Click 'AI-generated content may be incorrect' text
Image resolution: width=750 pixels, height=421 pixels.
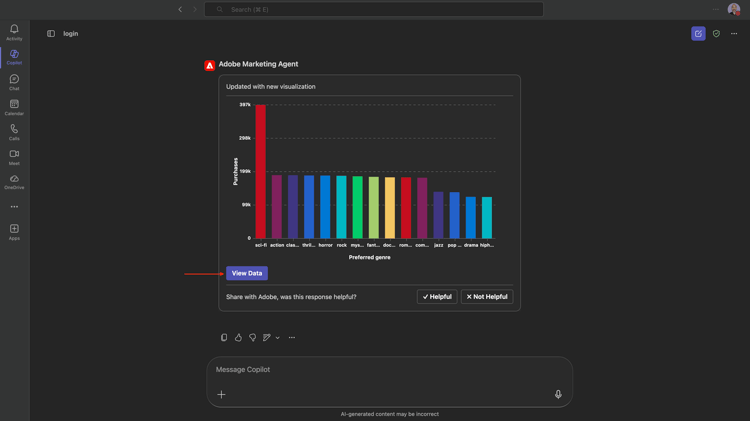click(x=389, y=414)
